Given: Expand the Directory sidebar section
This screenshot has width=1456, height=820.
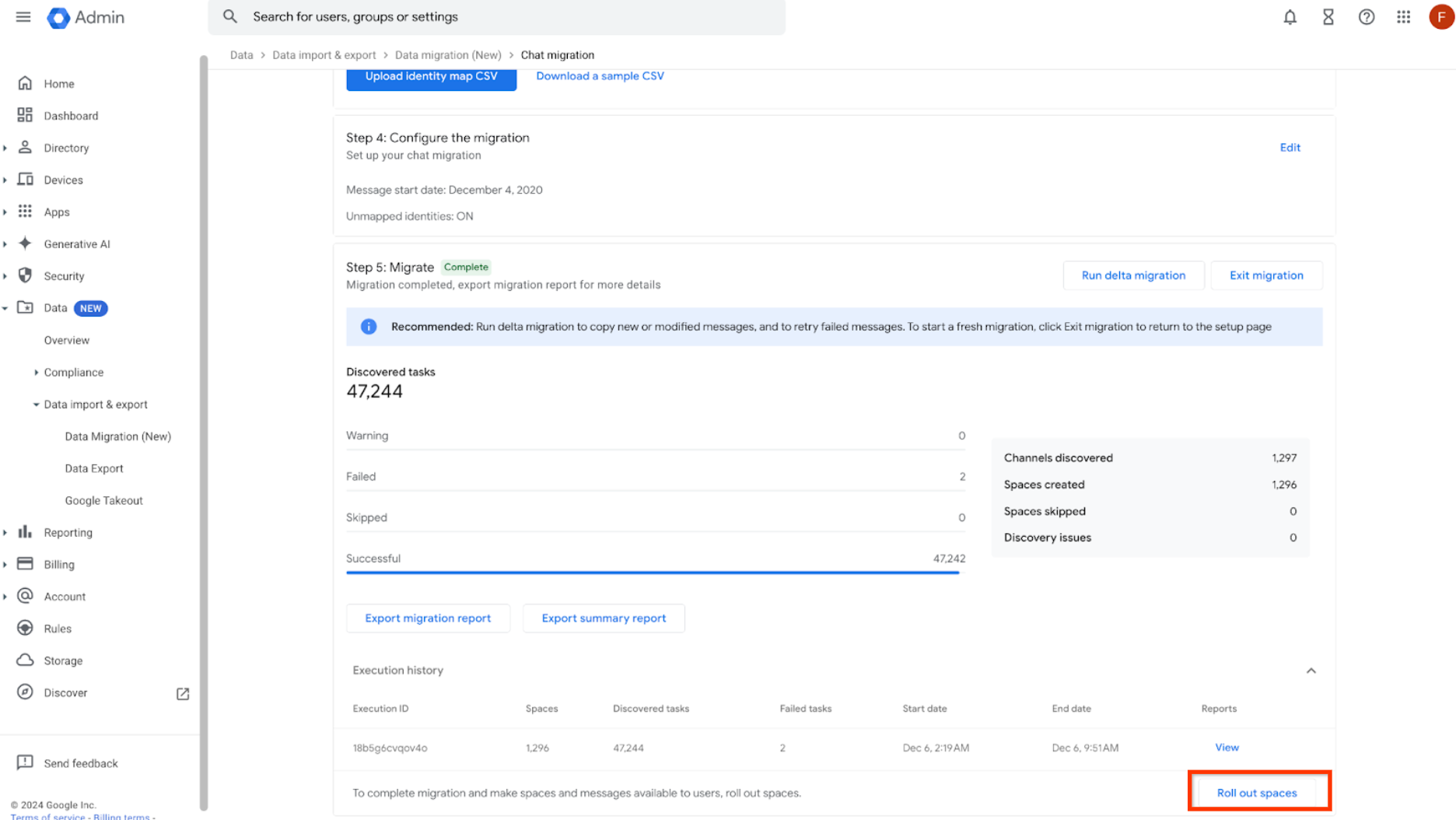Looking at the screenshot, I should click(x=7, y=147).
